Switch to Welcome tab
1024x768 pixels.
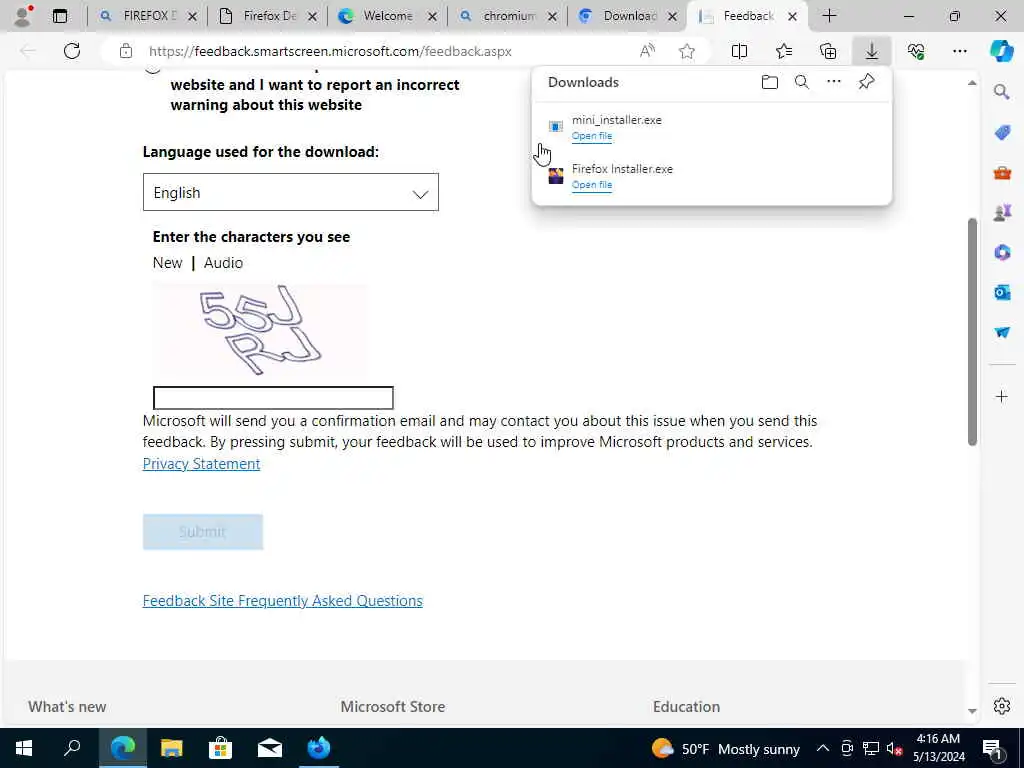[387, 16]
